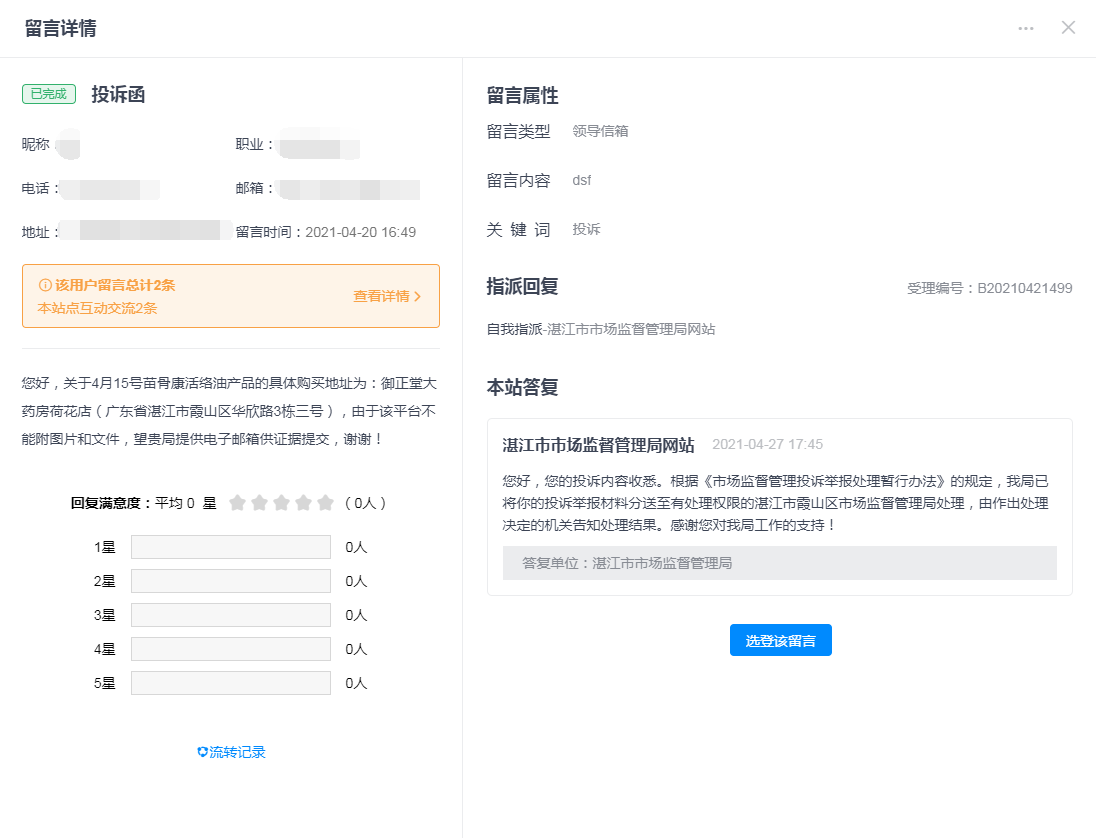This screenshot has width=1096, height=838.
Task: Click the fourth satisfaction rating star
Action: [x=303, y=503]
